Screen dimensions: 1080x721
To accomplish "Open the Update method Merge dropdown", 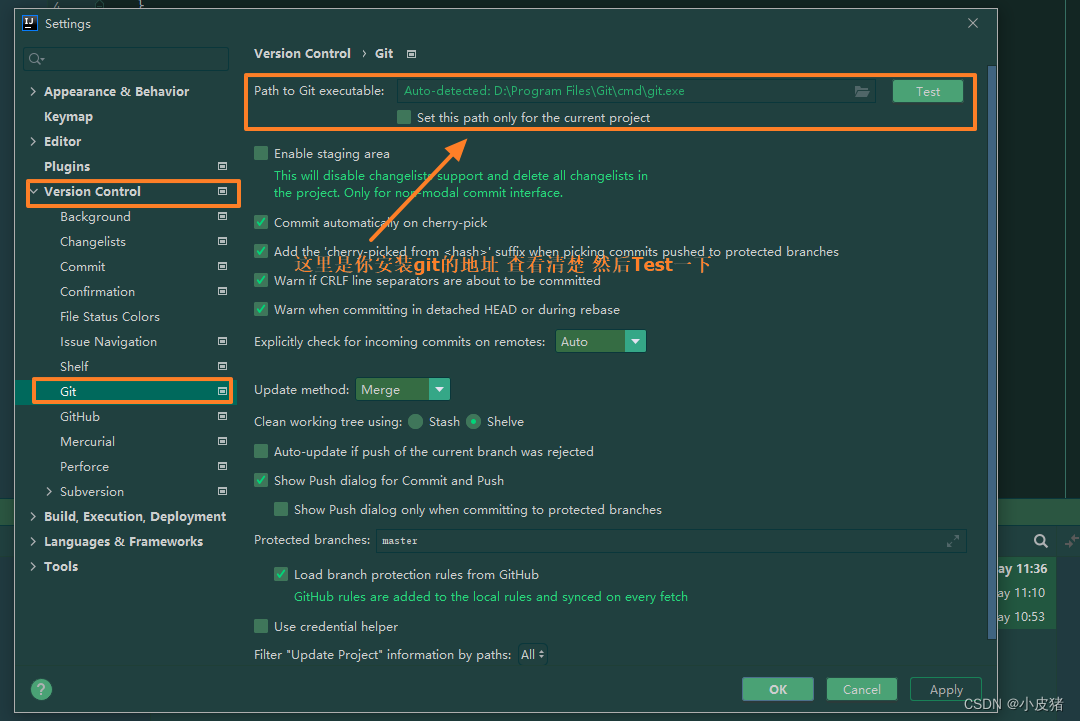I will tap(403, 390).
